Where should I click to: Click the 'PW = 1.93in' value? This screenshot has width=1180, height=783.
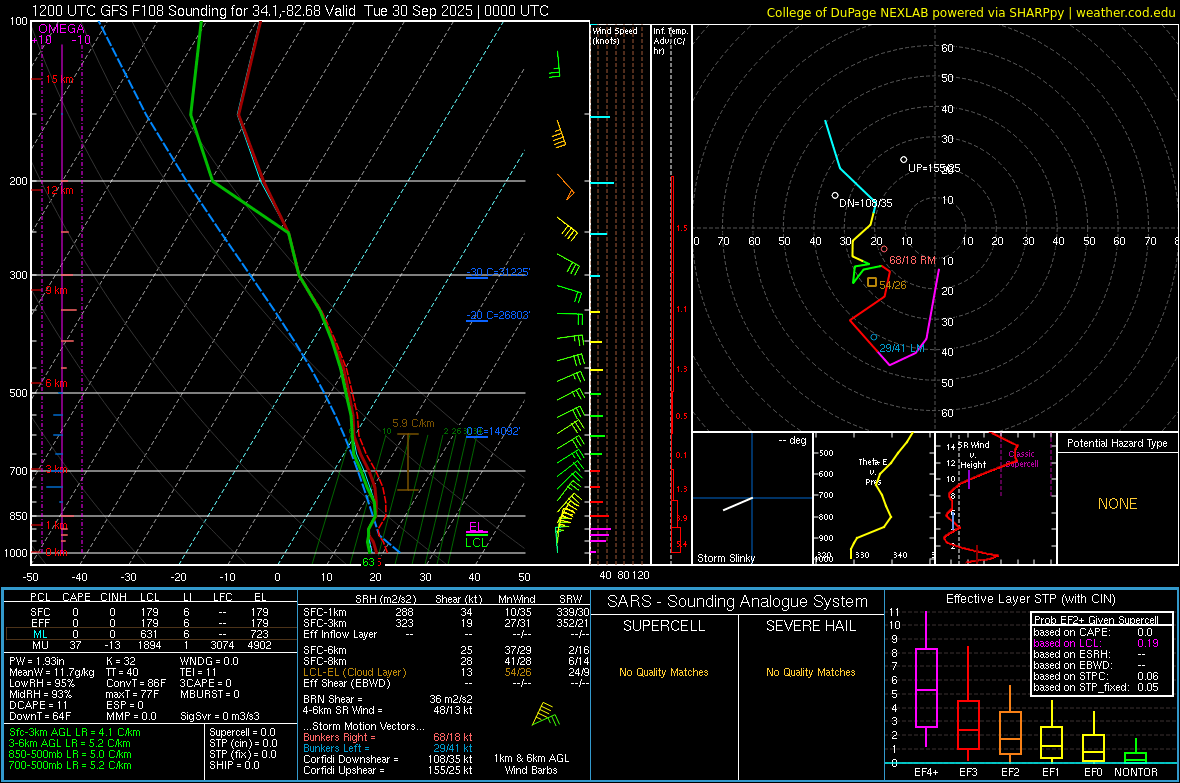tap(37, 661)
